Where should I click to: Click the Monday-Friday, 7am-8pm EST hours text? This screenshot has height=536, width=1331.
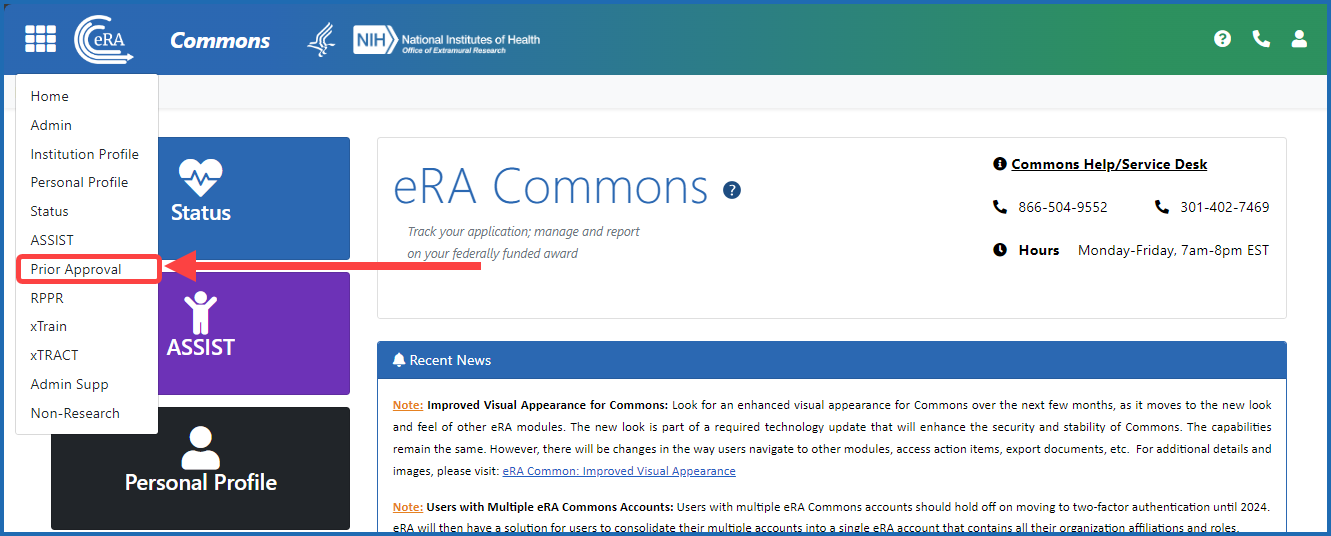[1173, 250]
